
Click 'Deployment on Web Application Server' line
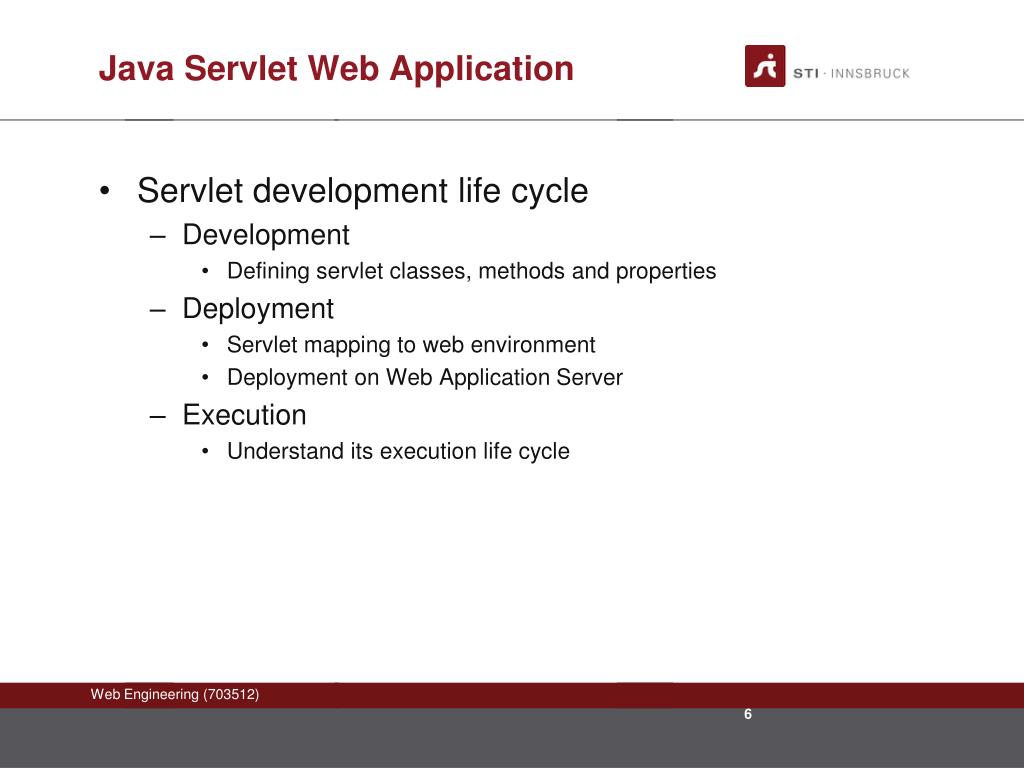(424, 377)
